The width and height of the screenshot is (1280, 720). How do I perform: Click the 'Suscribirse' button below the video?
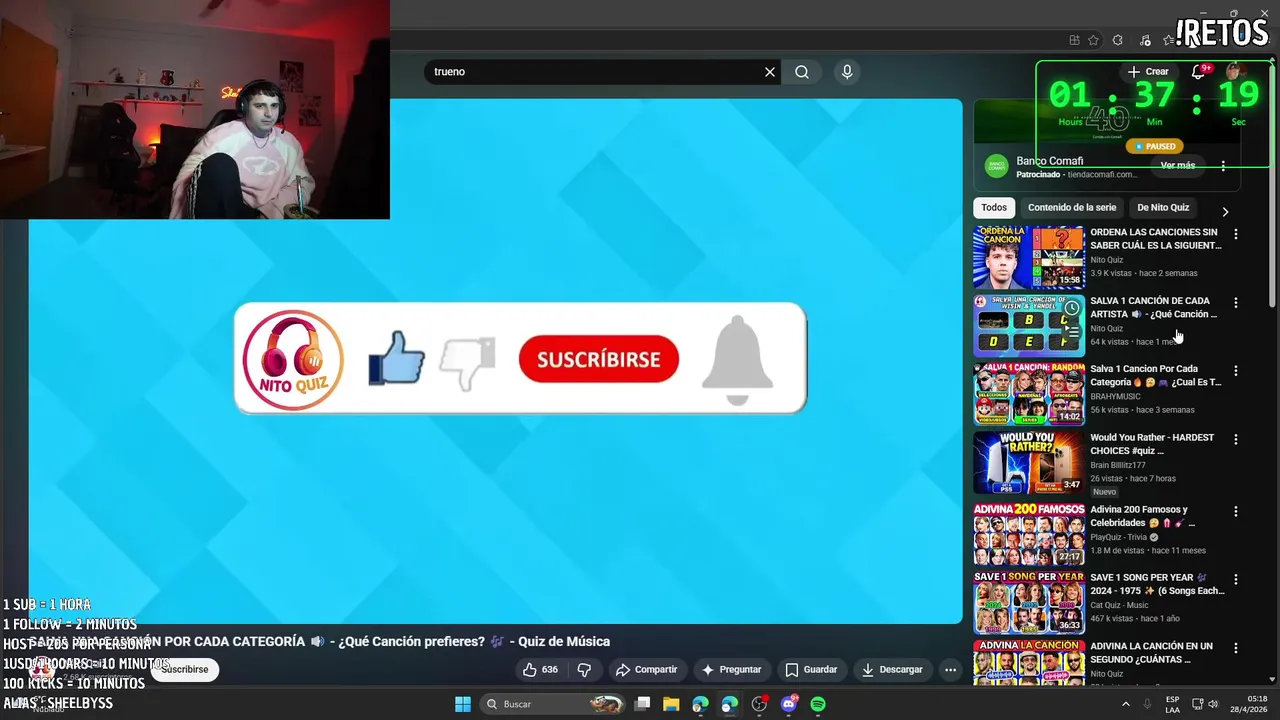click(185, 669)
